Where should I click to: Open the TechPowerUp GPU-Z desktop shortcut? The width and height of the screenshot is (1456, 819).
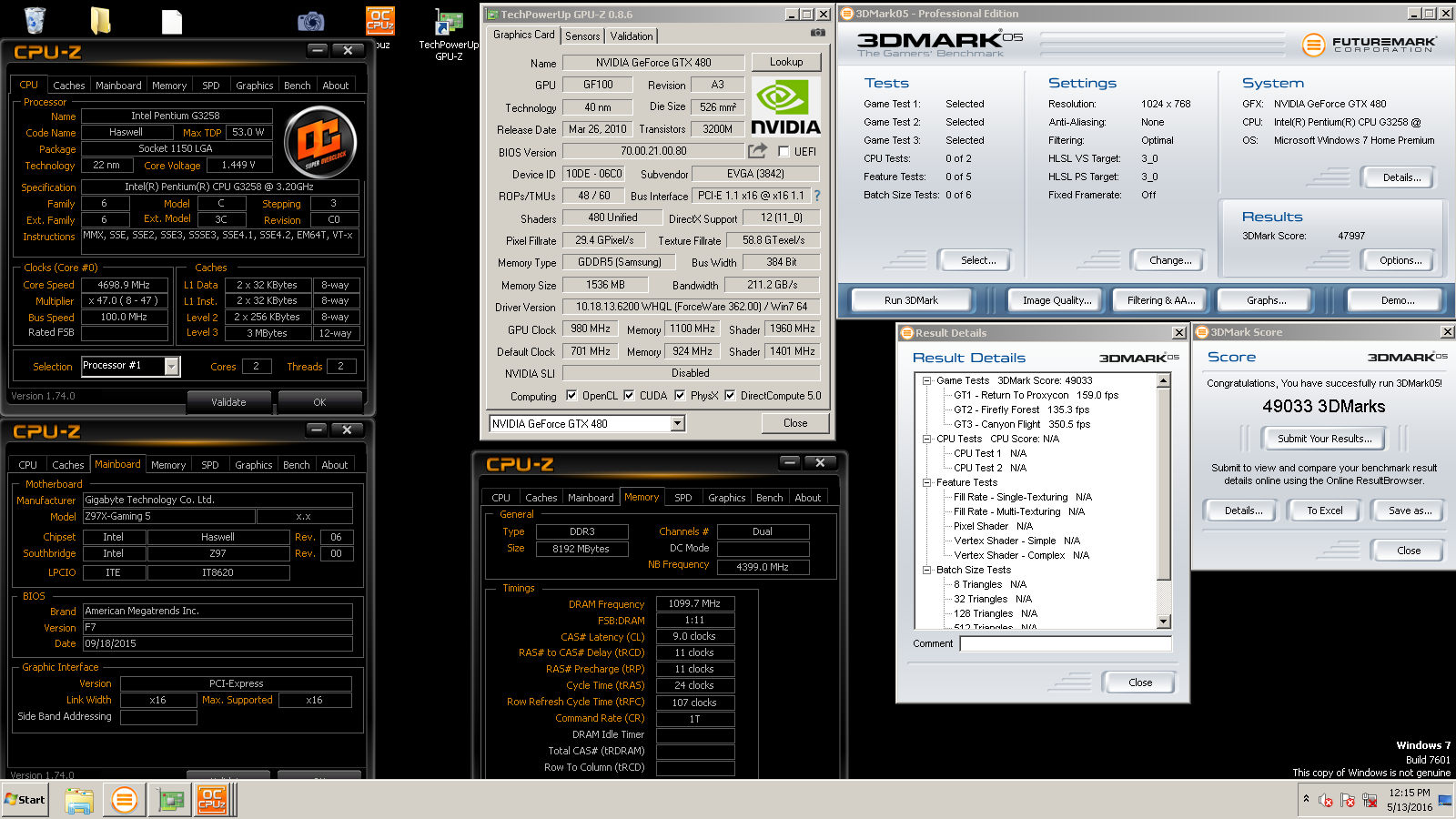click(x=449, y=35)
